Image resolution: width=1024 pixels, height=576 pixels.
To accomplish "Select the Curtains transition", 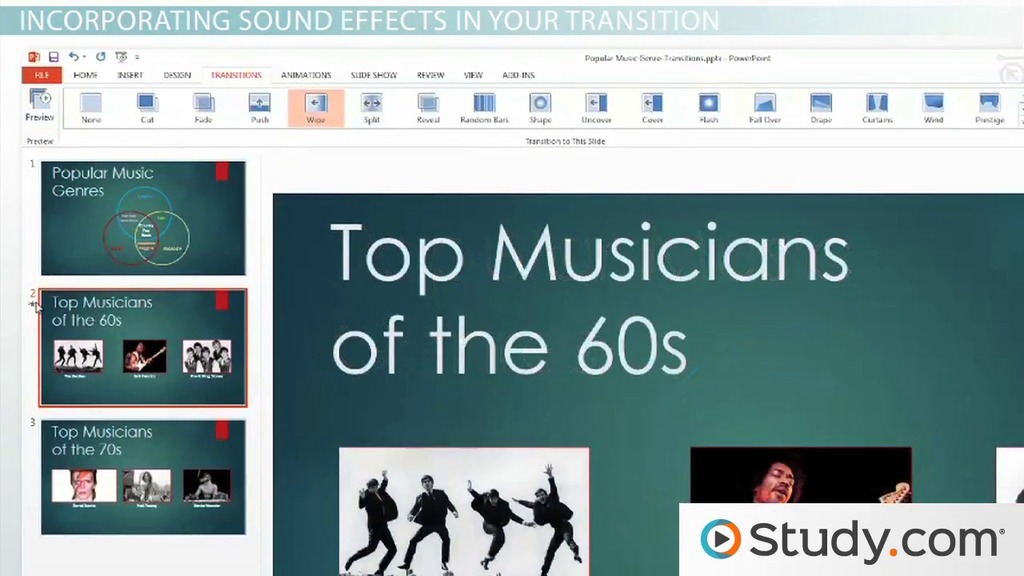I will click(x=876, y=108).
